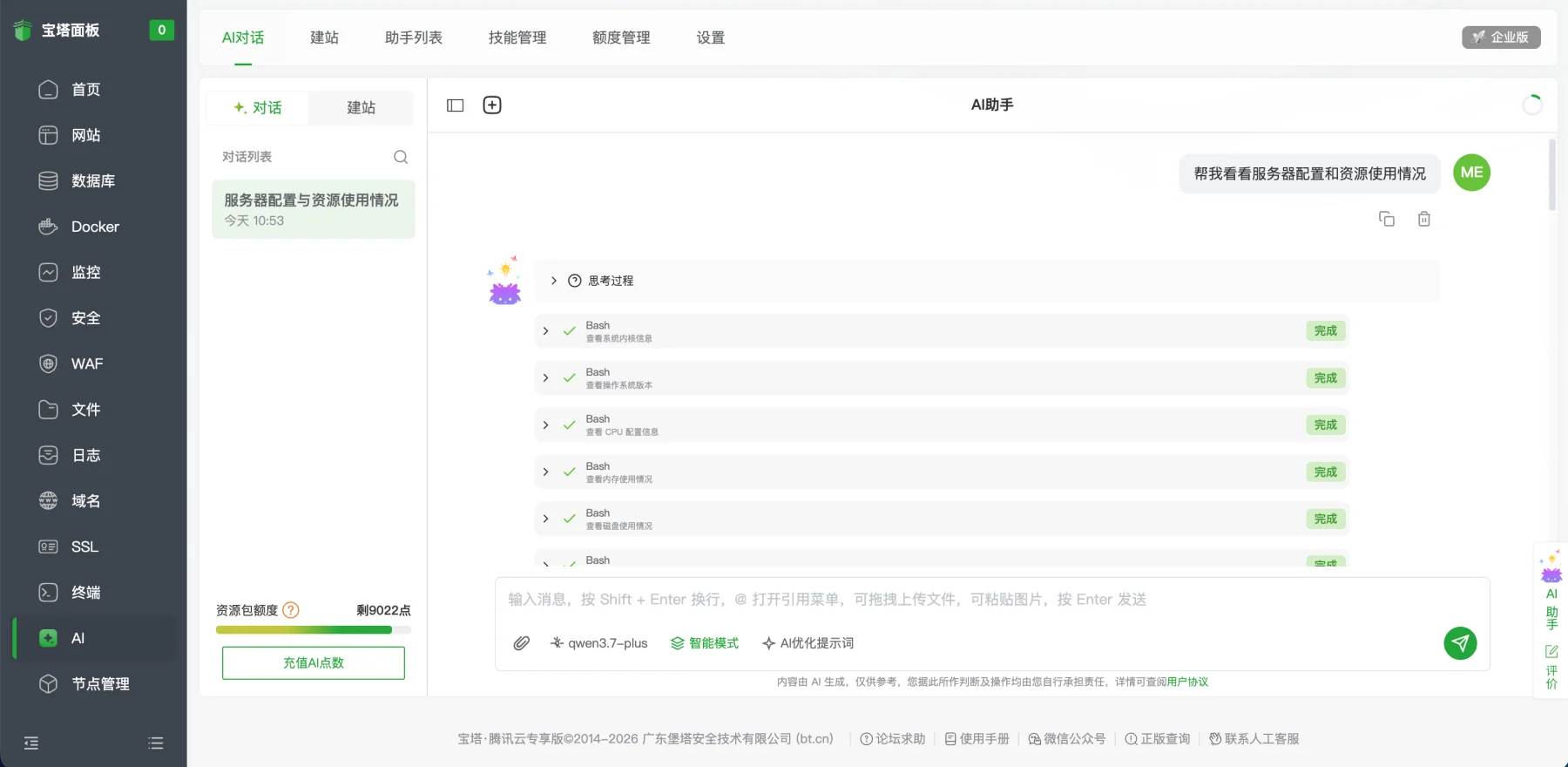
Task: Click the 宝塔面板 logo title
Action: [x=71, y=31]
